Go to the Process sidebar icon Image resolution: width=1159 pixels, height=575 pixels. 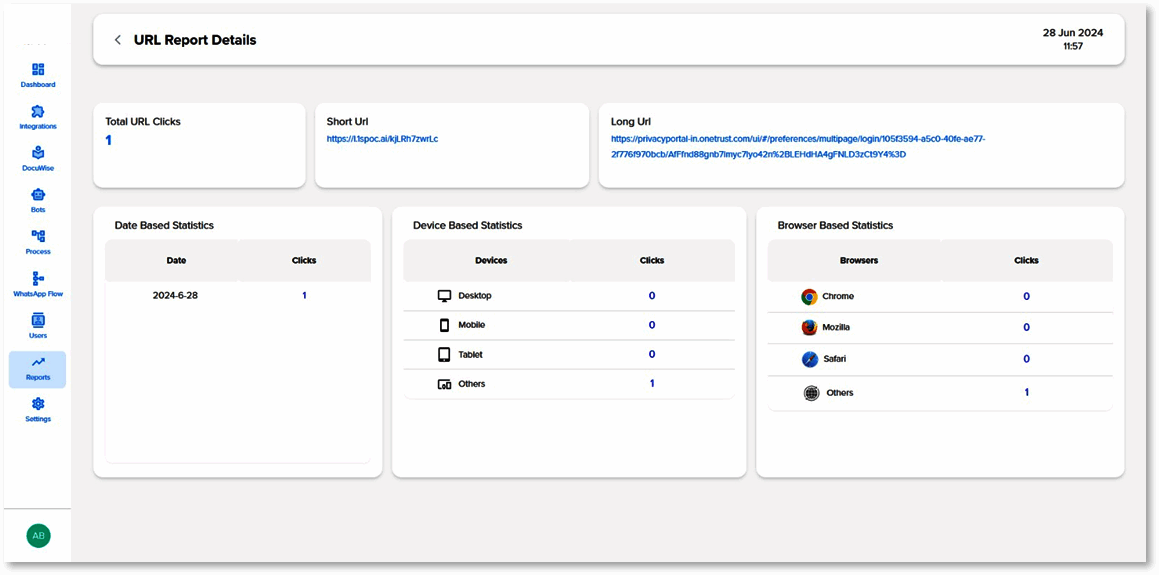38,237
